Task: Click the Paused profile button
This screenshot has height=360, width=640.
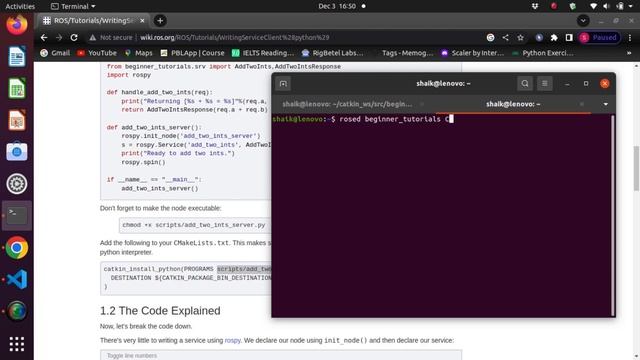Action: pos(599,38)
